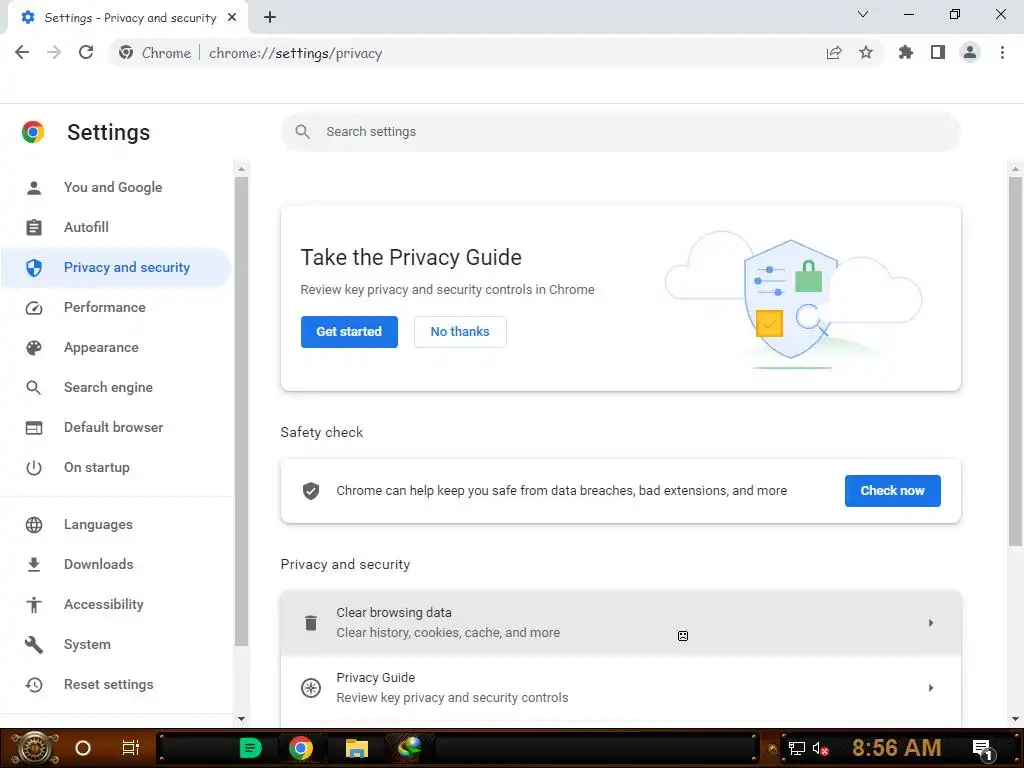Click the 8:56 AM clock
This screenshot has width=1024, height=768.
click(x=897, y=748)
